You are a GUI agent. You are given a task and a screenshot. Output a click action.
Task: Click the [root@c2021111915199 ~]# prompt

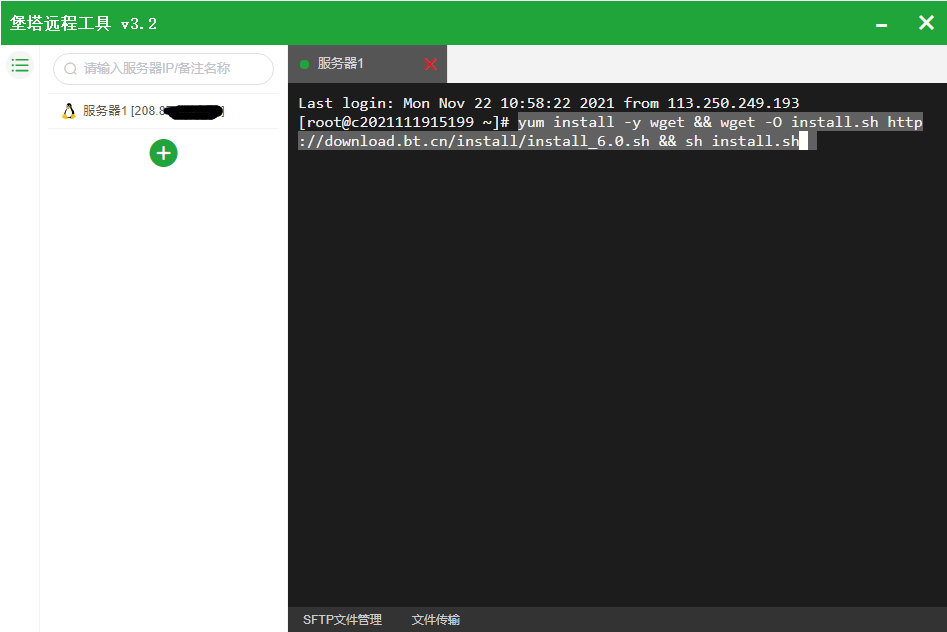[404, 122]
